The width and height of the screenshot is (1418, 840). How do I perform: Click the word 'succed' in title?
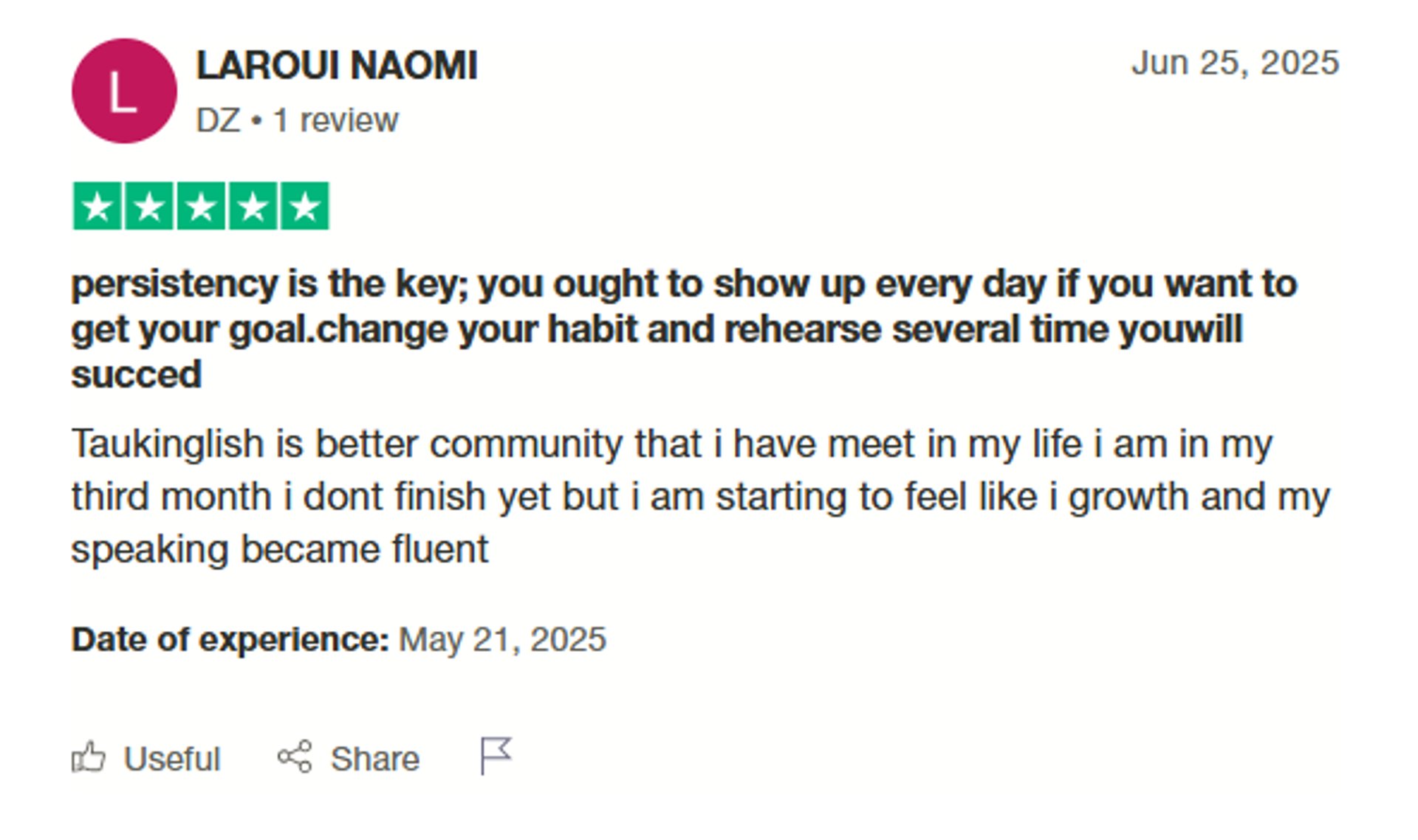[x=136, y=375]
